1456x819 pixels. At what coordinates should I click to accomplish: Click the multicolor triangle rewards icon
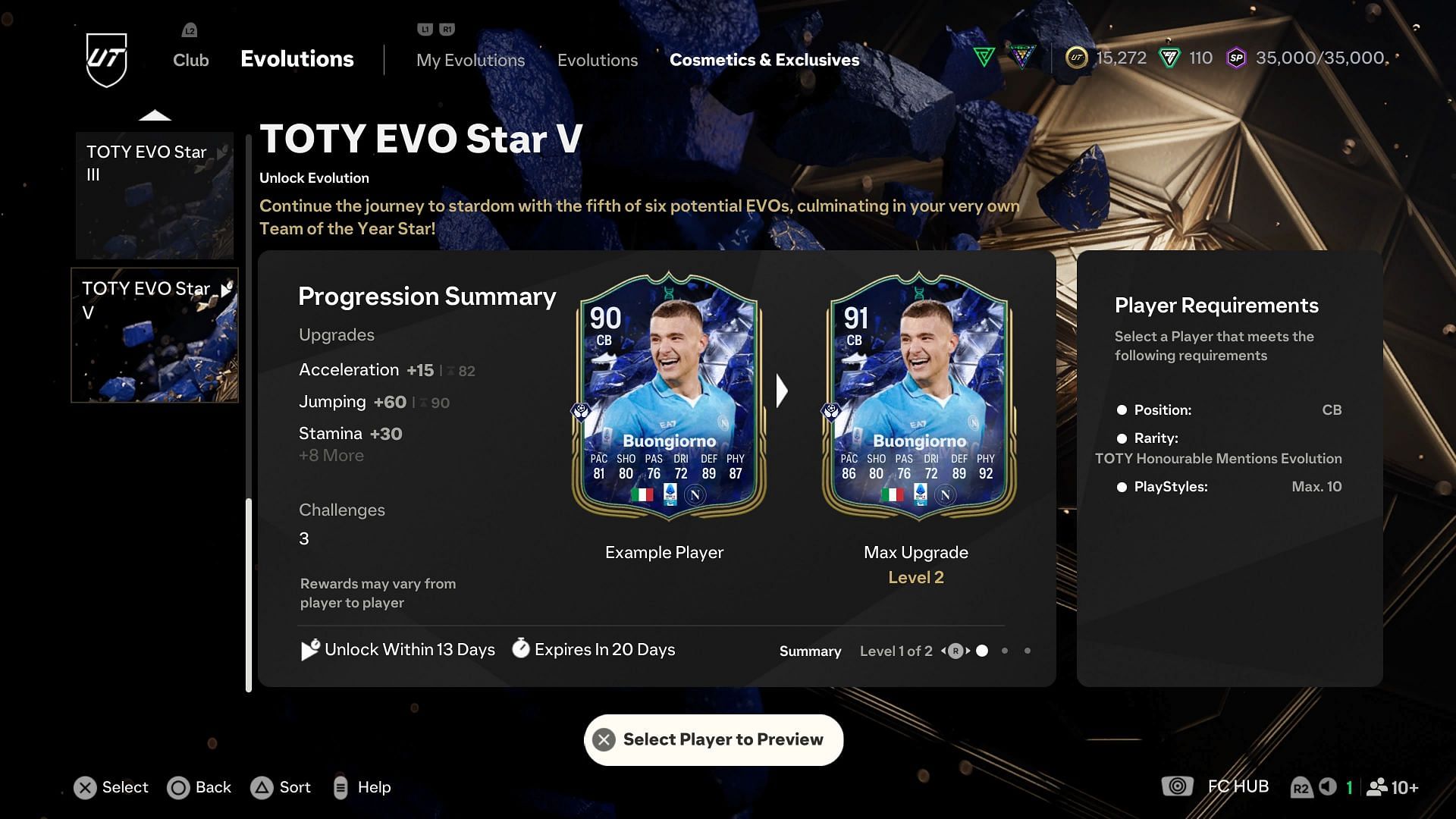(1021, 57)
